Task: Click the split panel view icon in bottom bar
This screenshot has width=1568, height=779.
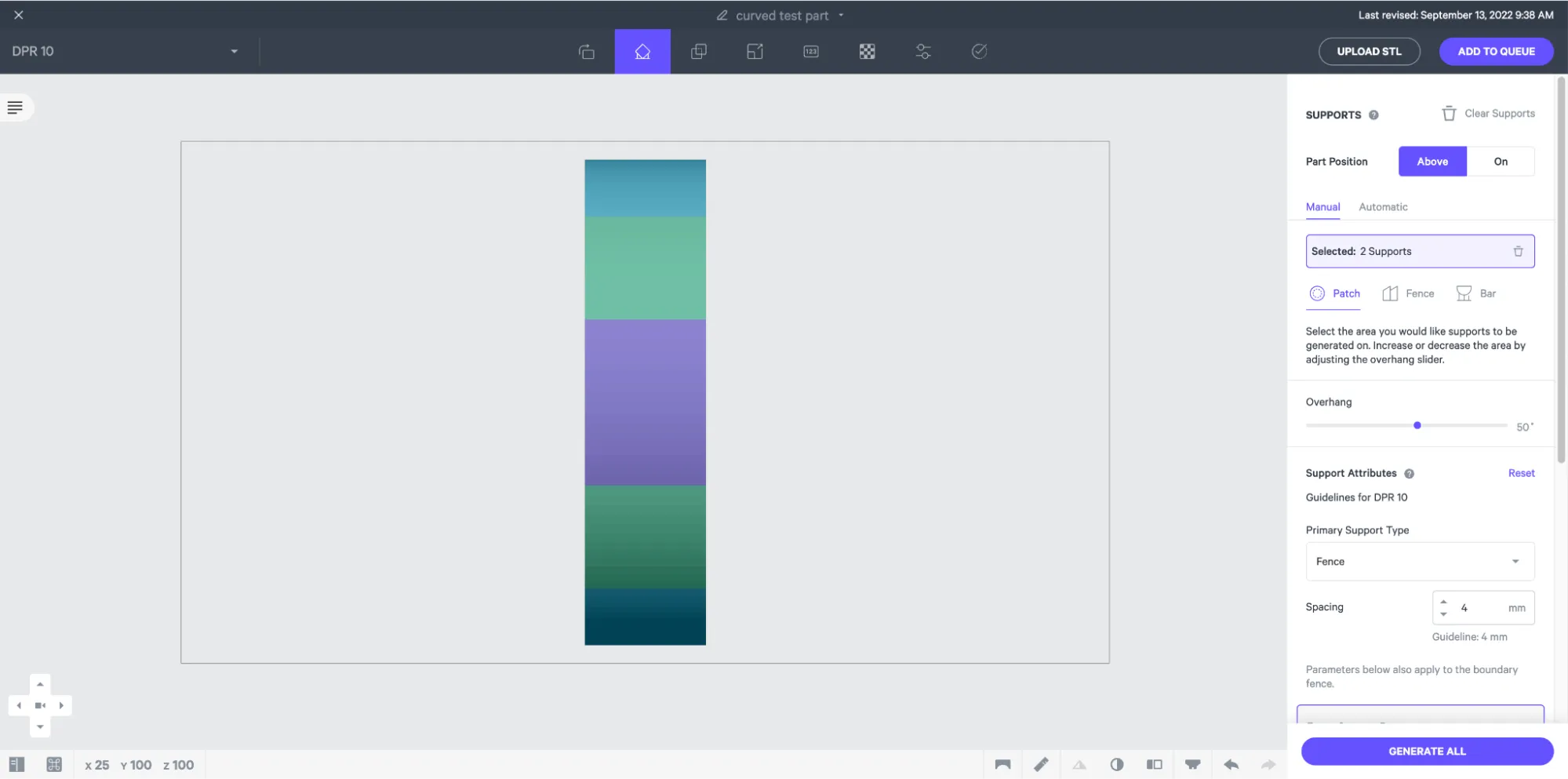Action: tap(1154, 764)
